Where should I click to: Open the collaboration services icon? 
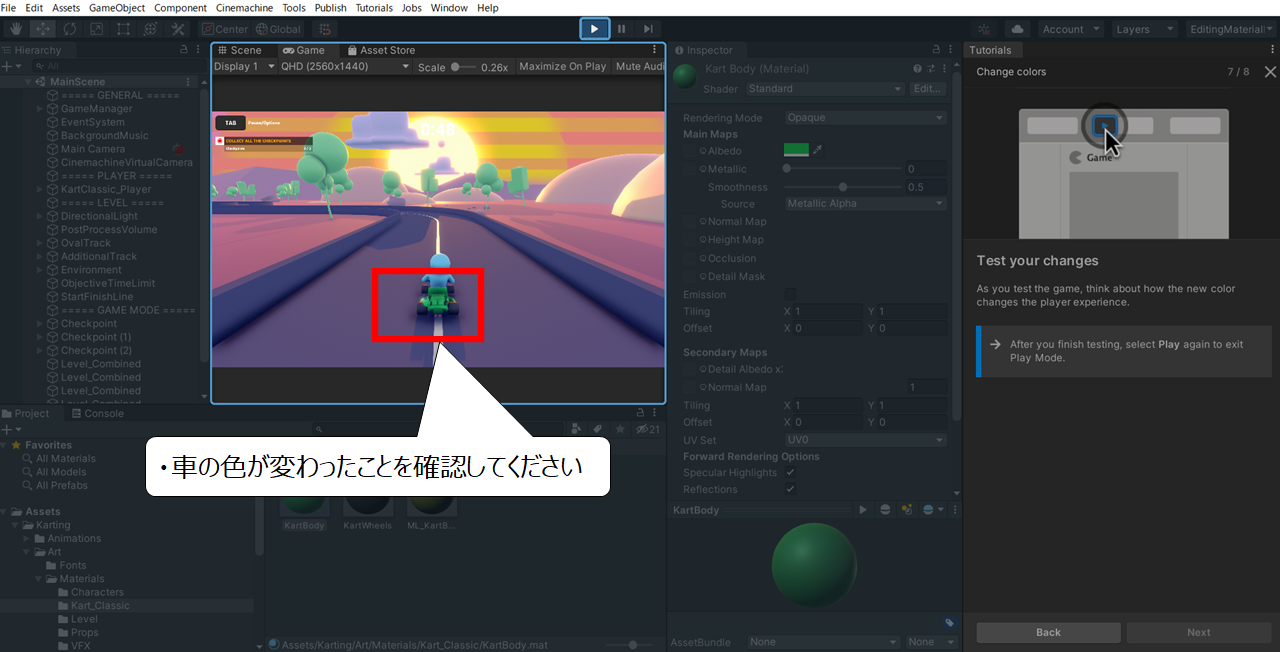(985, 29)
